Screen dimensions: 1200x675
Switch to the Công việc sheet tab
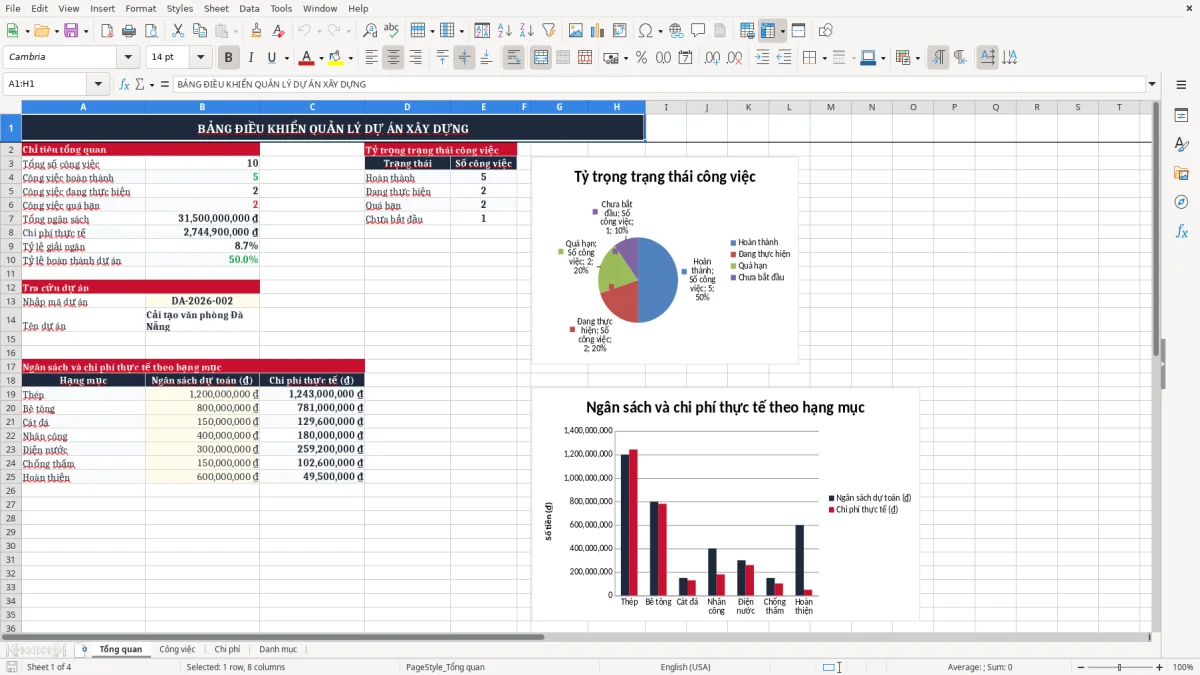click(177, 649)
